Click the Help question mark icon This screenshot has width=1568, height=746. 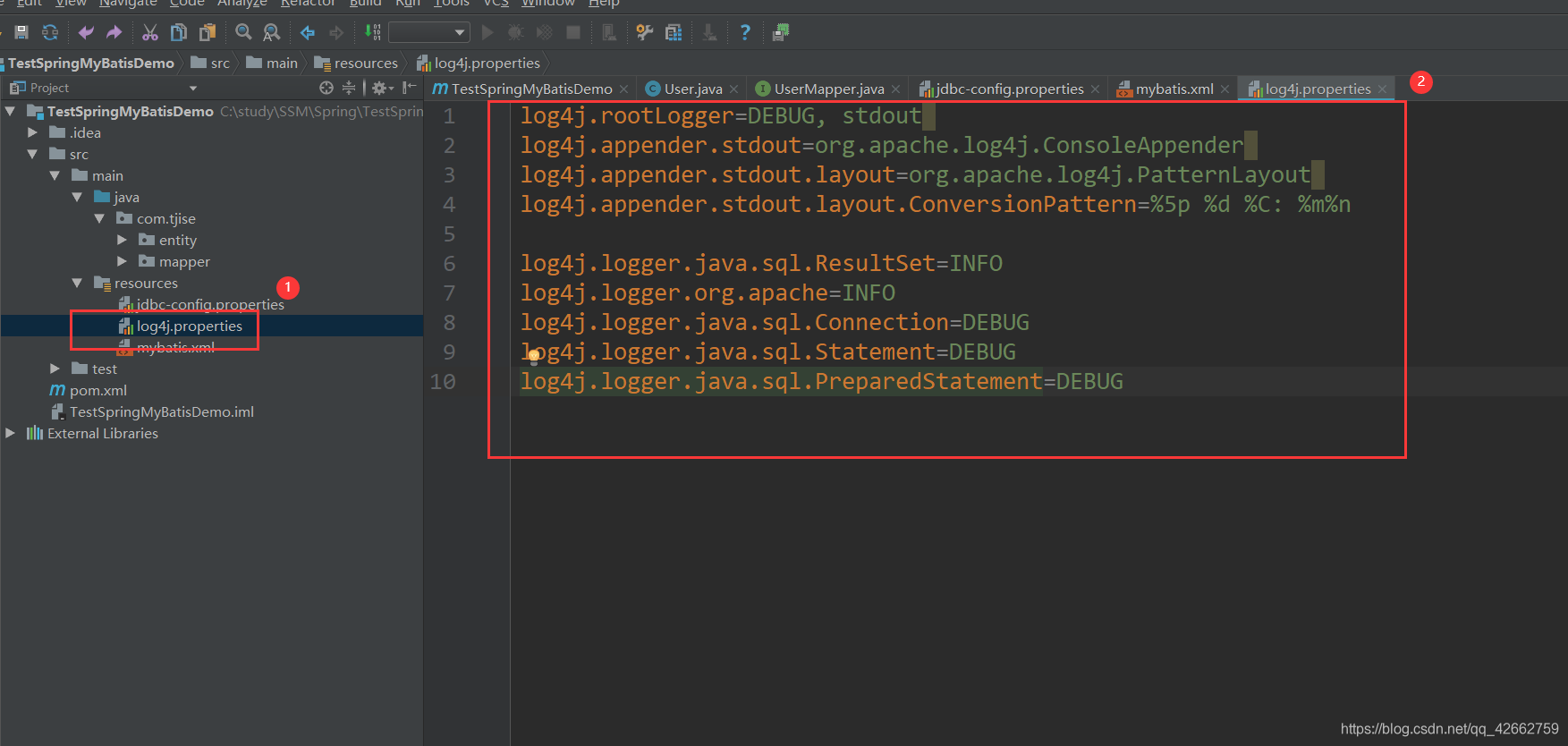pyautogui.click(x=745, y=33)
